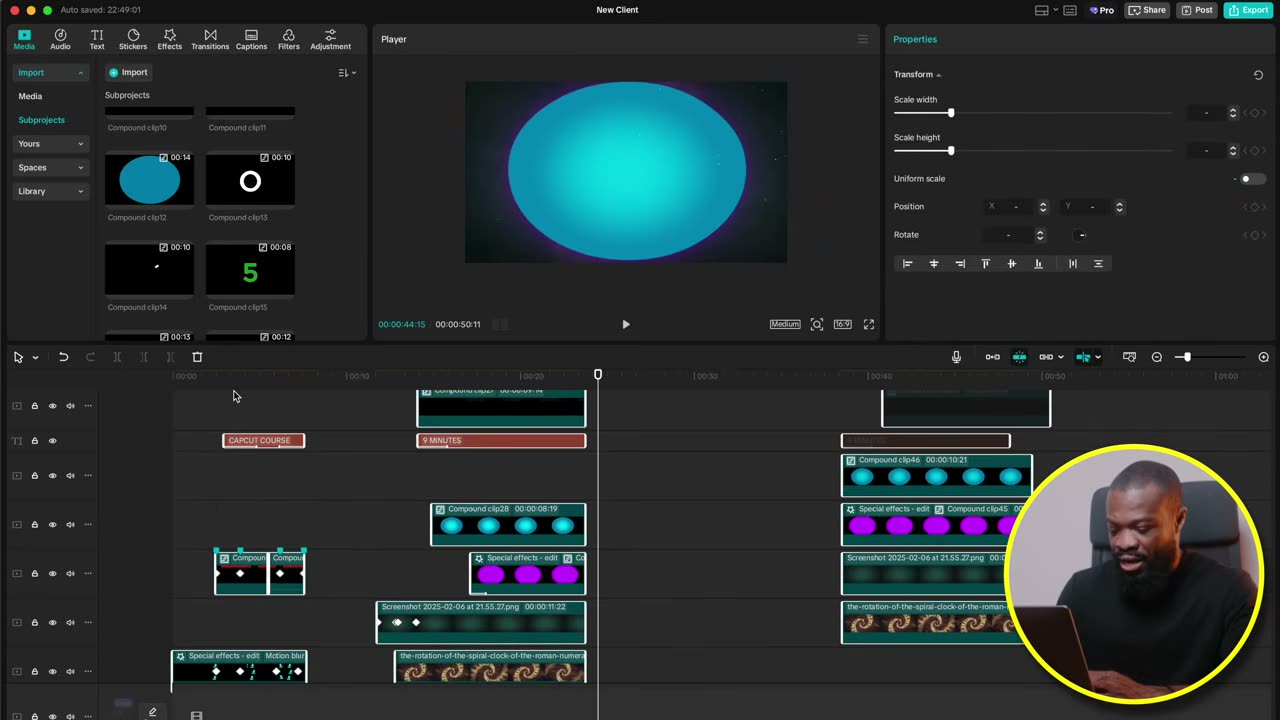The height and width of the screenshot is (720, 1280).
Task: Select the Compound clip13 thumbnail
Action: (x=250, y=180)
